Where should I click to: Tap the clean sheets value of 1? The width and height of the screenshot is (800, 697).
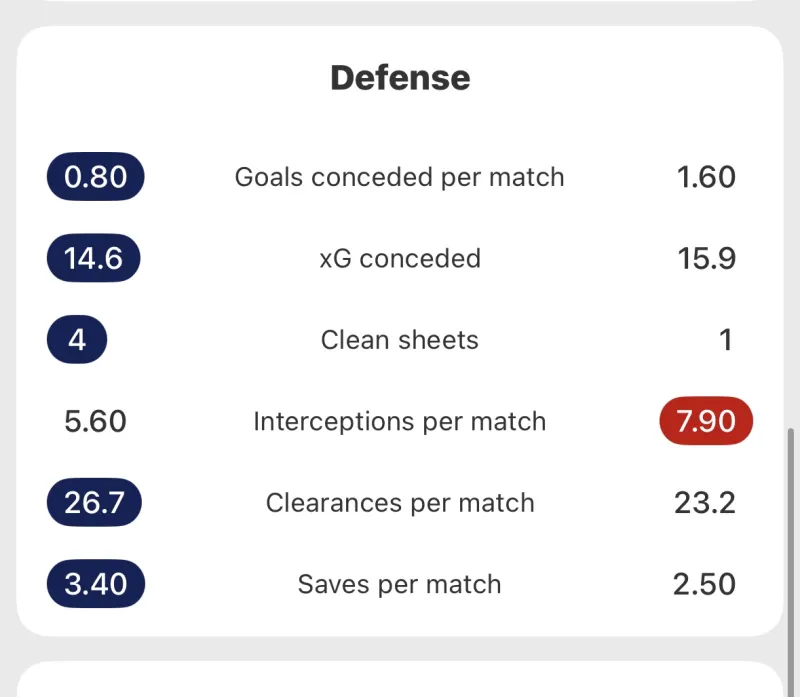[x=726, y=340]
